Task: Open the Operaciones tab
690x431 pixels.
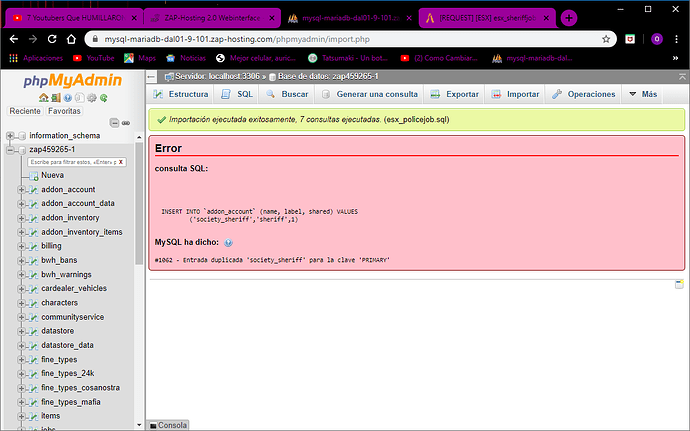Action: click(x=584, y=94)
